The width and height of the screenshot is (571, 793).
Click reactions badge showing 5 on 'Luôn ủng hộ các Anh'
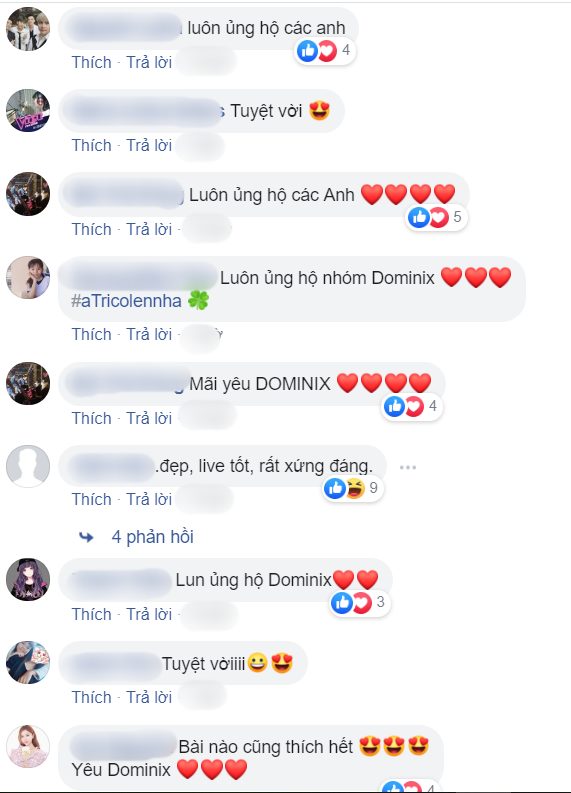(x=436, y=217)
